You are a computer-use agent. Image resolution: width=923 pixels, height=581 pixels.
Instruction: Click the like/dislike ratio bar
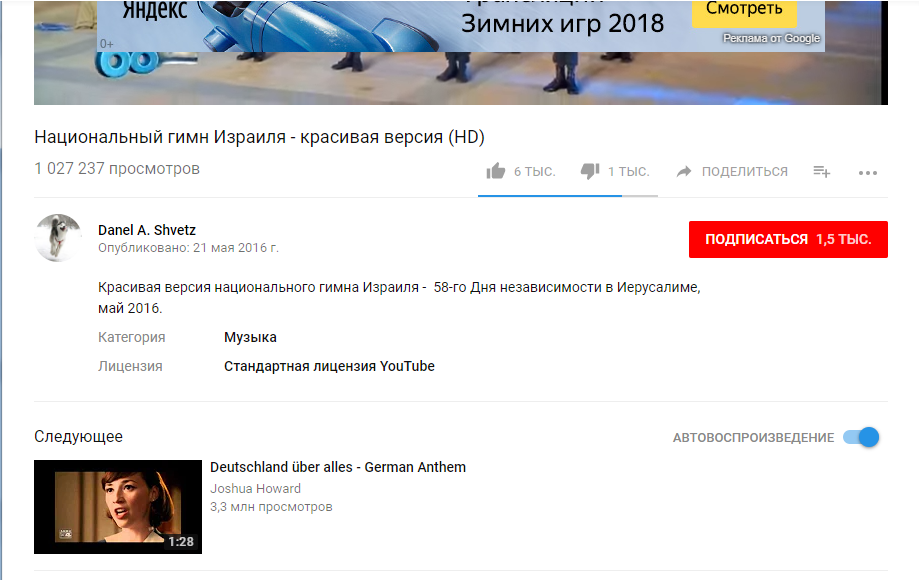pos(567,195)
